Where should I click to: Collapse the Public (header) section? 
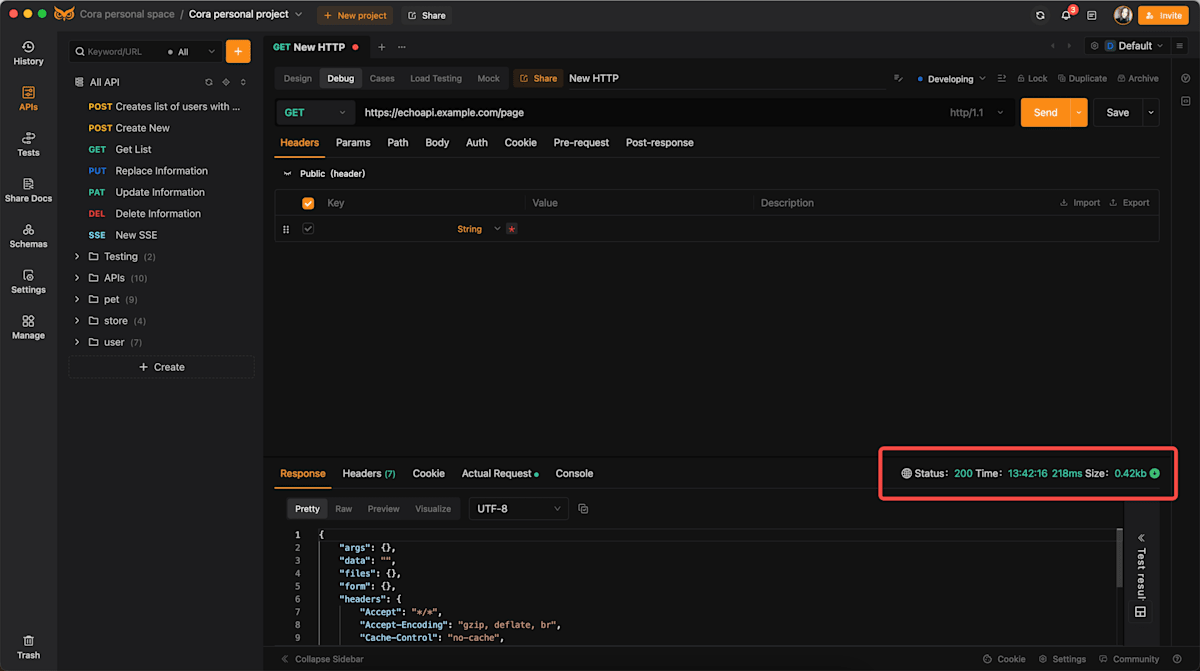[288, 174]
